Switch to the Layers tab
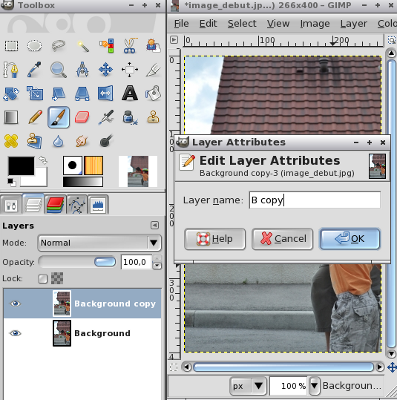The image size is (397, 400). coord(33,204)
